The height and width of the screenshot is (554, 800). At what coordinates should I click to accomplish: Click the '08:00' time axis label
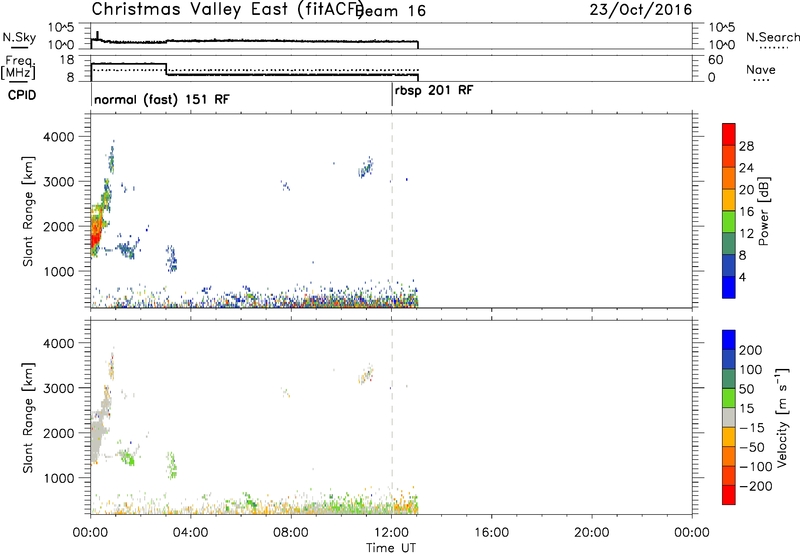[291, 533]
